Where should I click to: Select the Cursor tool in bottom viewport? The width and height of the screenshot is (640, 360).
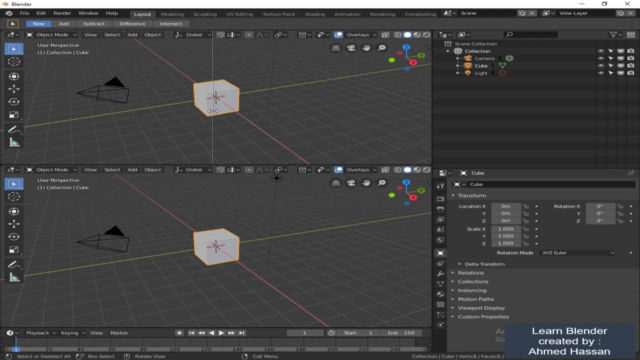click(13, 197)
